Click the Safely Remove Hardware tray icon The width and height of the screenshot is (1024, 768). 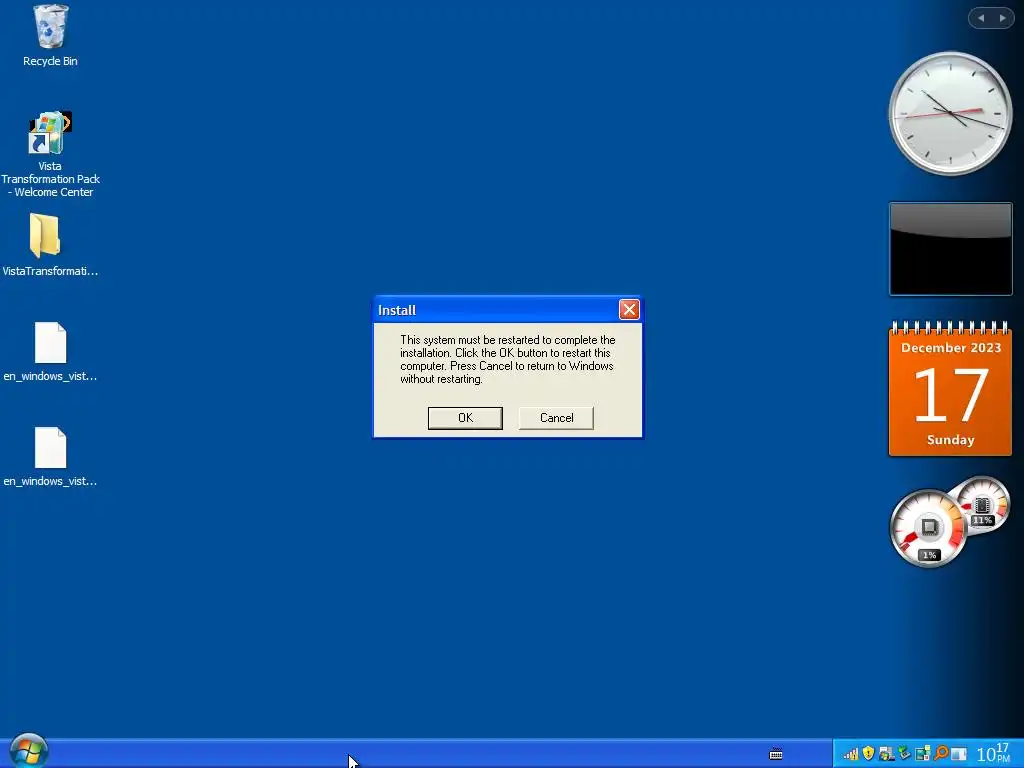904,753
